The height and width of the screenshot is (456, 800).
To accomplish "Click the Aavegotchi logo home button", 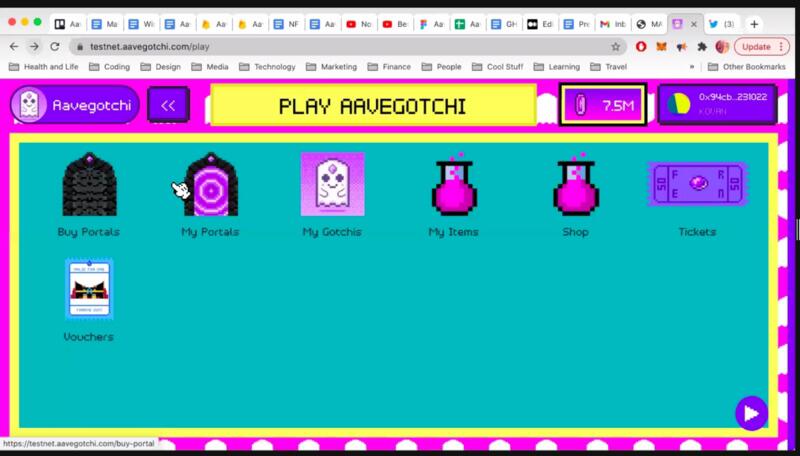I will tap(74, 105).
